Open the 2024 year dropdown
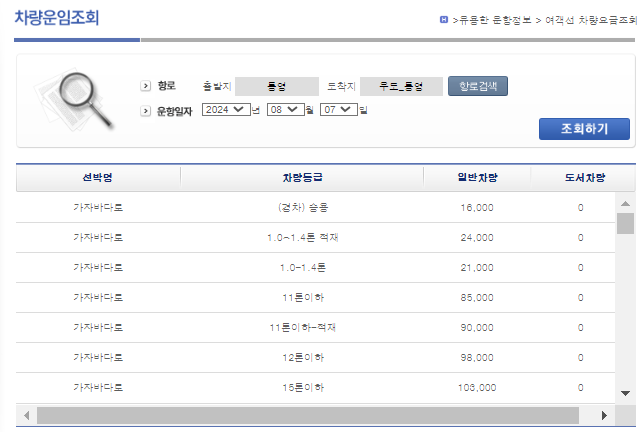This screenshot has width=644, height=432. (x=226, y=110)
